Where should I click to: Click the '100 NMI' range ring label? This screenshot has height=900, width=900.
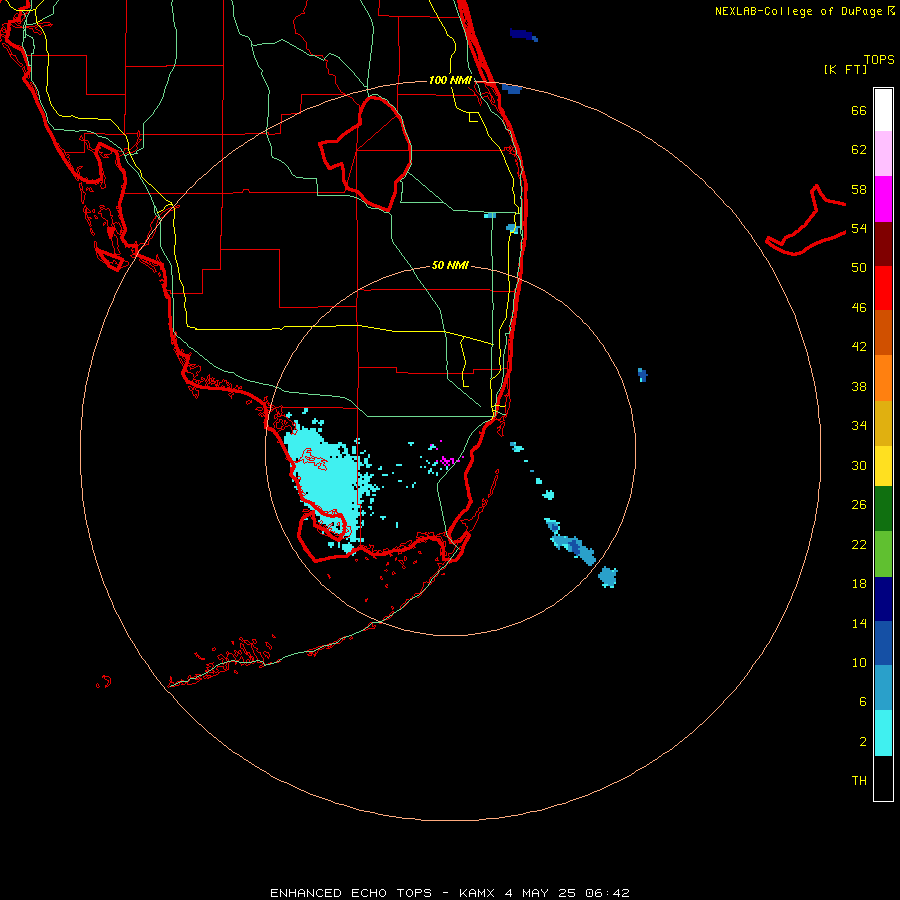[x=450, y=80]
